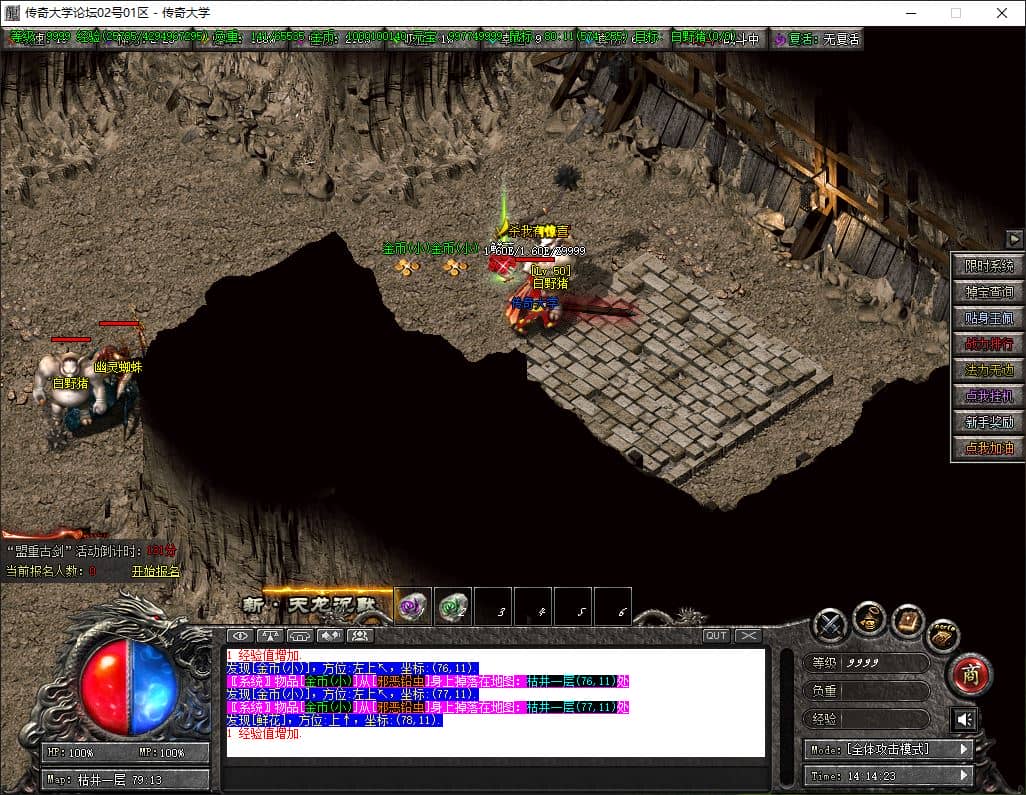Open the 限时系统 side menu

tap(988, 266)
